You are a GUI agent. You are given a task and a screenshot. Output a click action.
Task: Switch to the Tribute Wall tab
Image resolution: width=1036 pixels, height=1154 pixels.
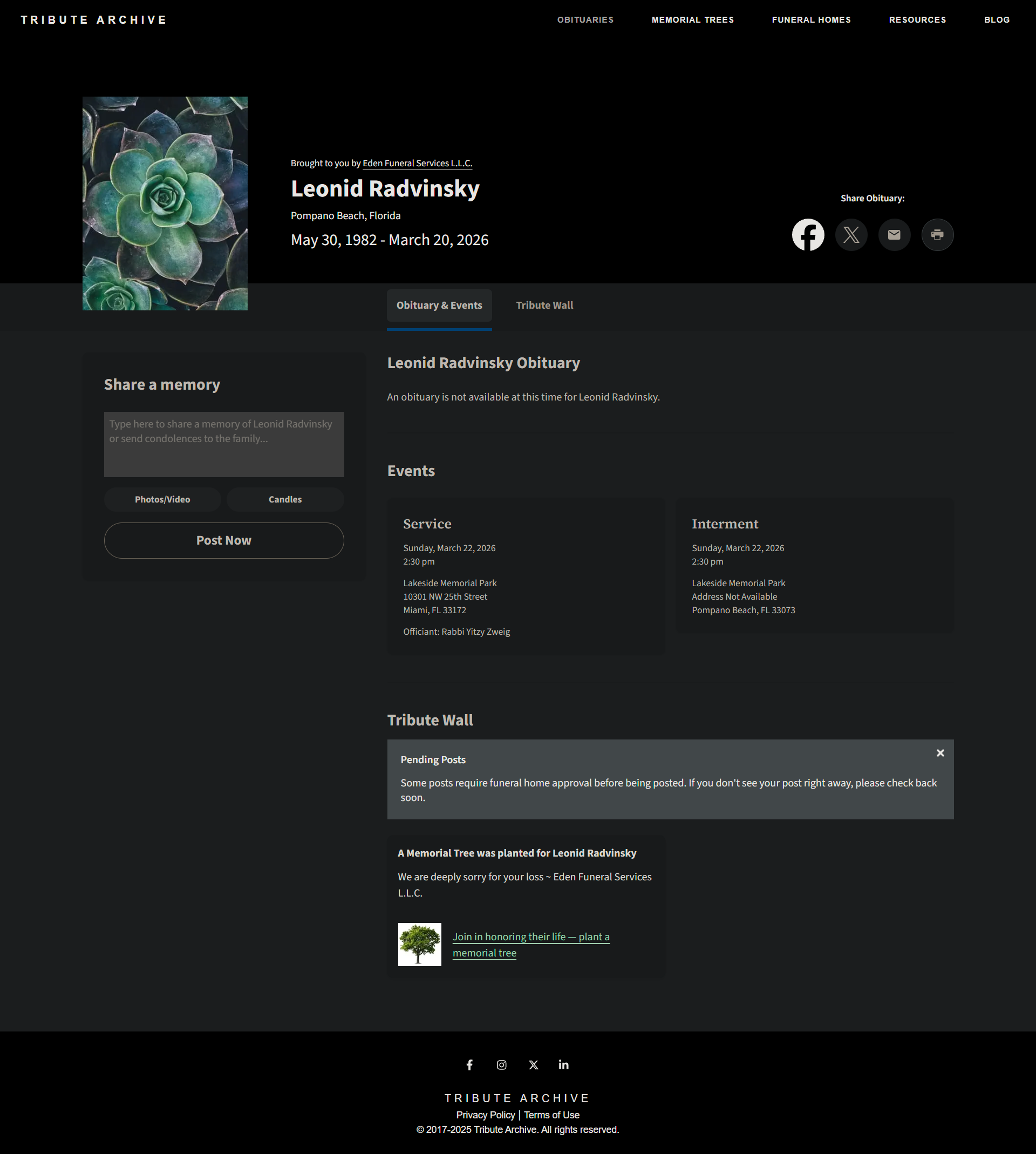click(544, 305)
